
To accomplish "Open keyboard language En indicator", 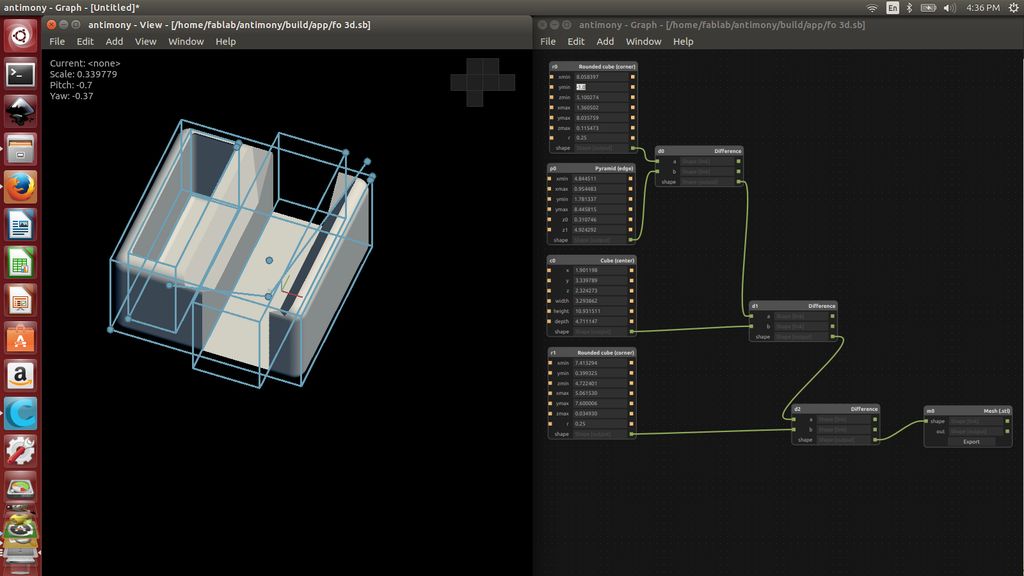I will pos(892,8).
